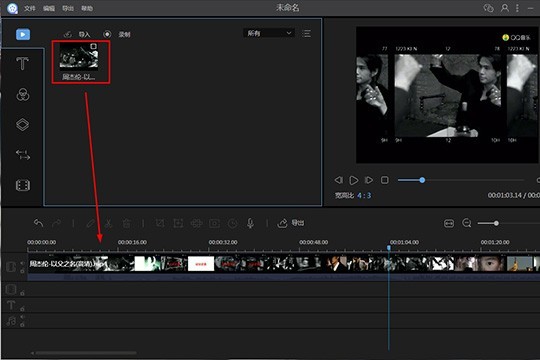Image resolution: width=540 pixels, height=360 pixels.
Task: Select the blue Media play tab icon
Action: coord(23,34)
